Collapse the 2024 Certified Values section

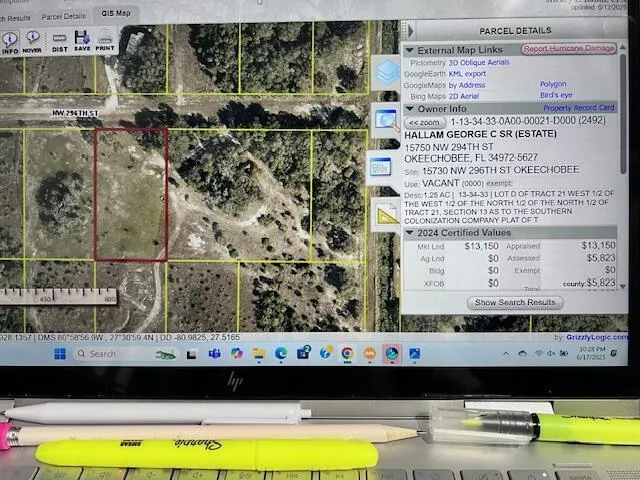pyautogui.click(x=409, y=233)
